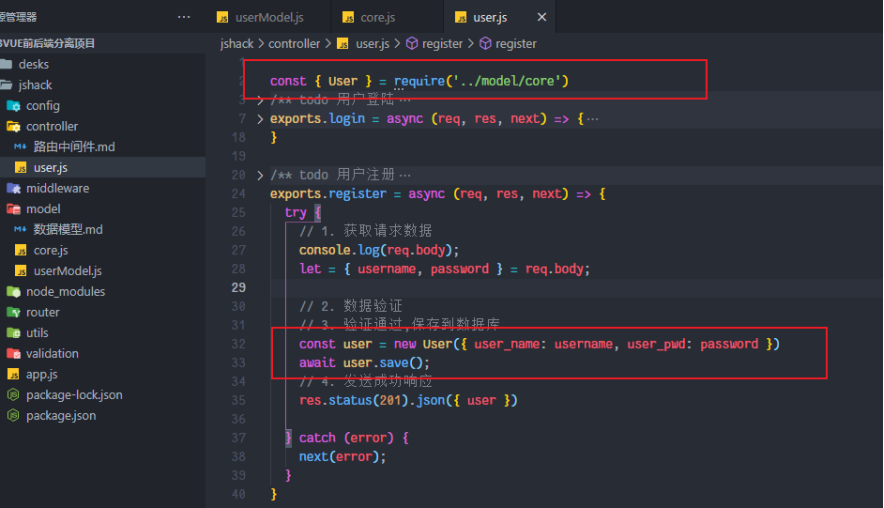Click the JS icon on userModel.js tab
884x508 pixels.
[223, 17]
